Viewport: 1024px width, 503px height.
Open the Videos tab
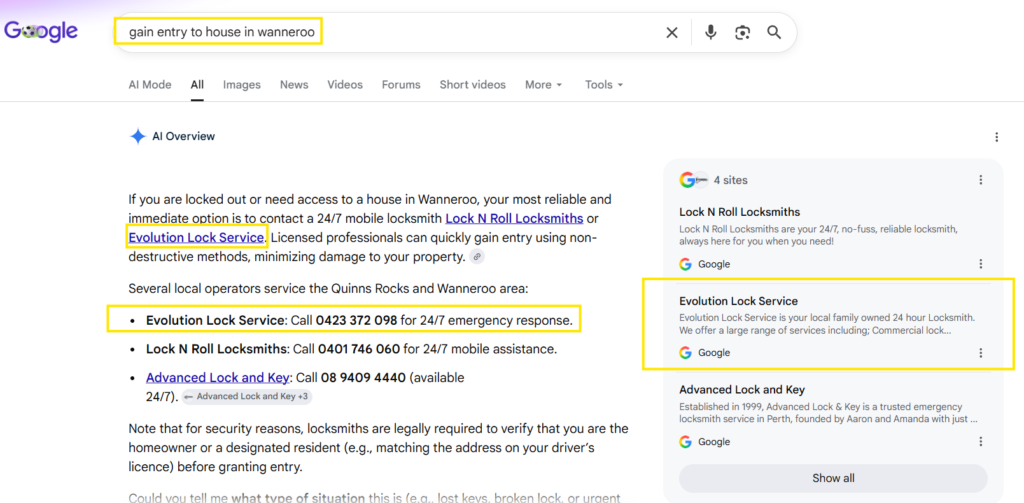(345, 85)
